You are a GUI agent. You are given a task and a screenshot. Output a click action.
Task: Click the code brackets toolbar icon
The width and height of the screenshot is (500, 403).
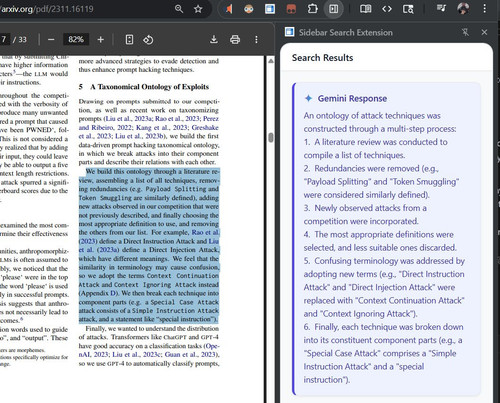pos(387,9)
